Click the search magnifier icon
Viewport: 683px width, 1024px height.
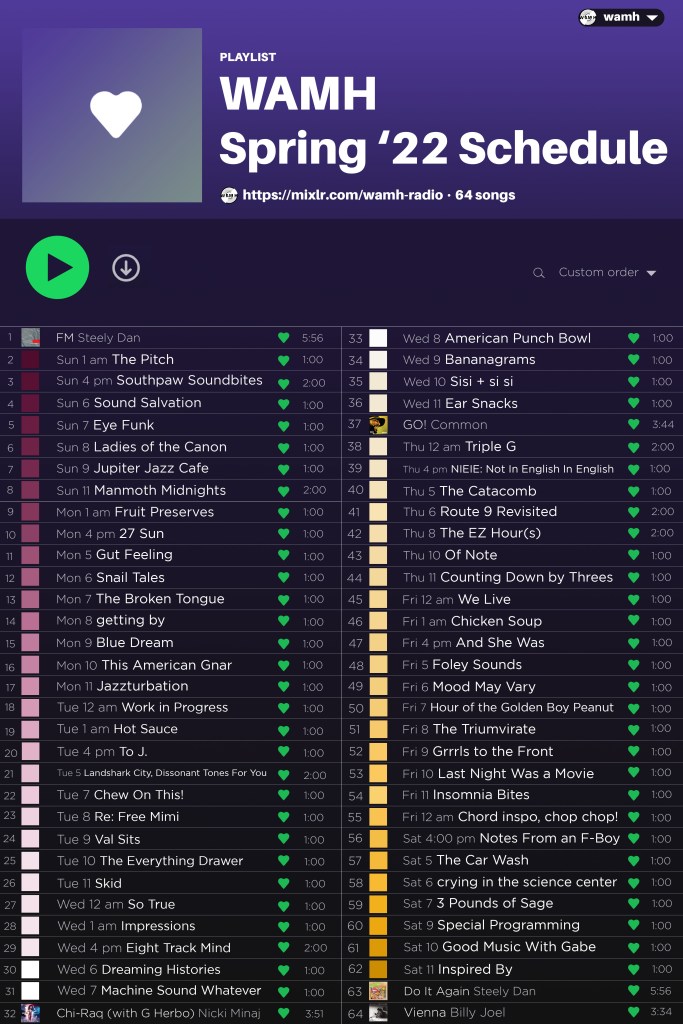[539, 273]
